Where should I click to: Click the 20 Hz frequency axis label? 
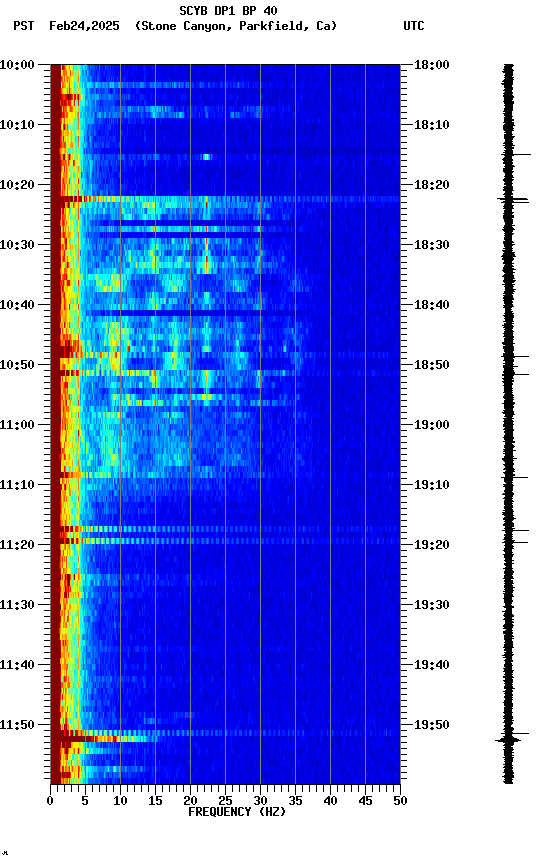[190, 801]
